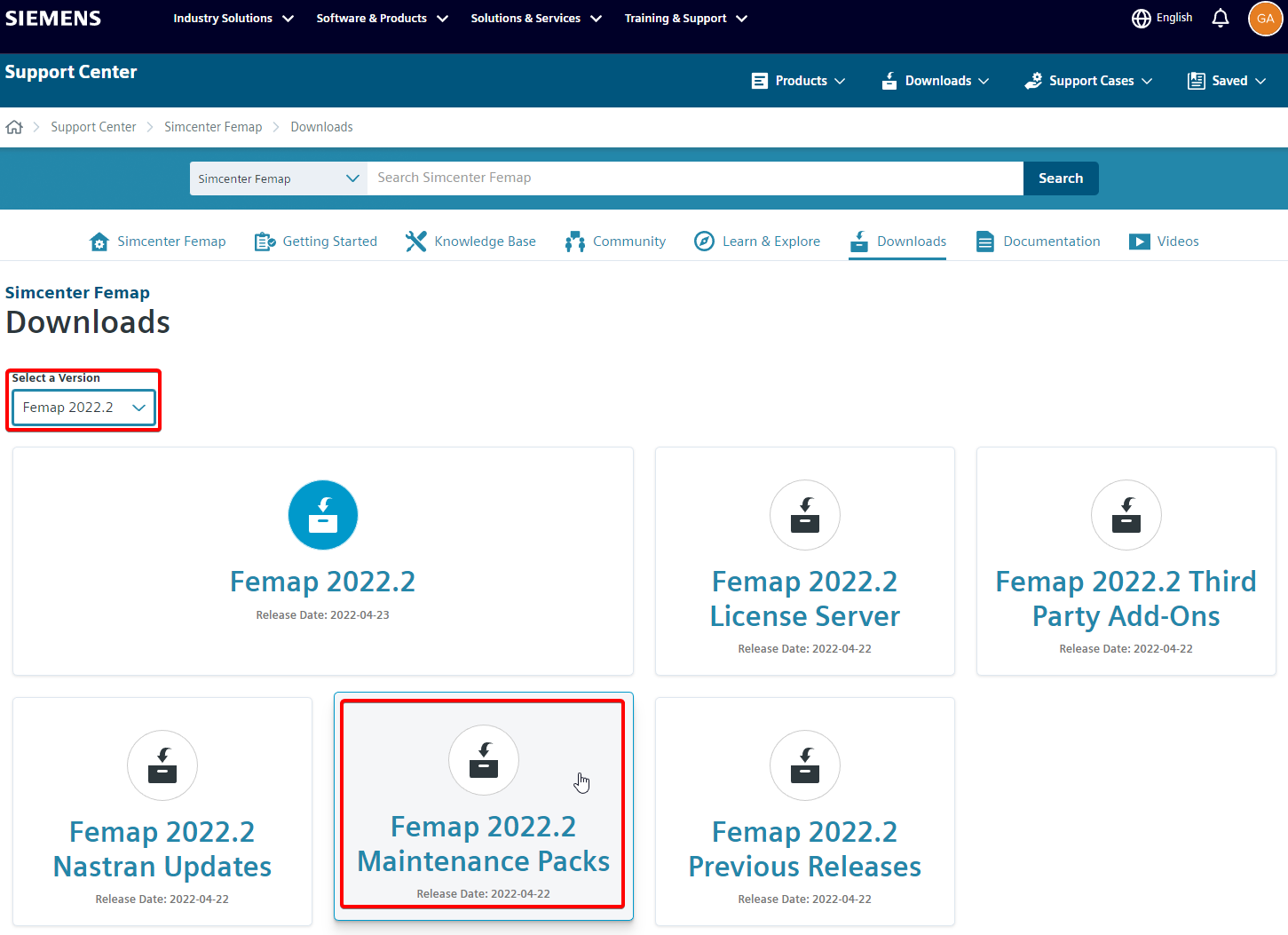Click the Downloads tray icon in header
1288x935 pixels.
[889, 81]
